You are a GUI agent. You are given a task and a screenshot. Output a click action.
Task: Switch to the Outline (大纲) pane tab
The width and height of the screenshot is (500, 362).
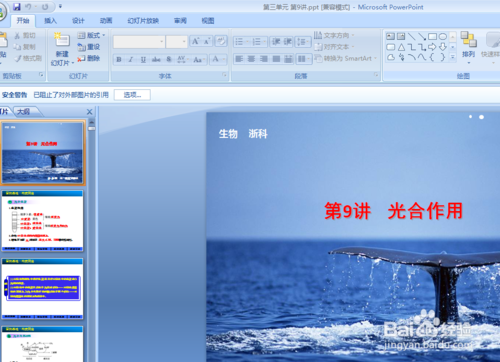24,112
